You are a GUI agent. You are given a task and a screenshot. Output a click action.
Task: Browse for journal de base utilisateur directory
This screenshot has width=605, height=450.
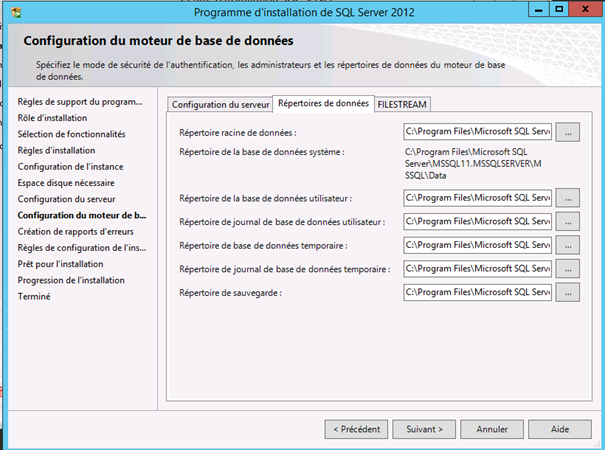tap(568, 222)
